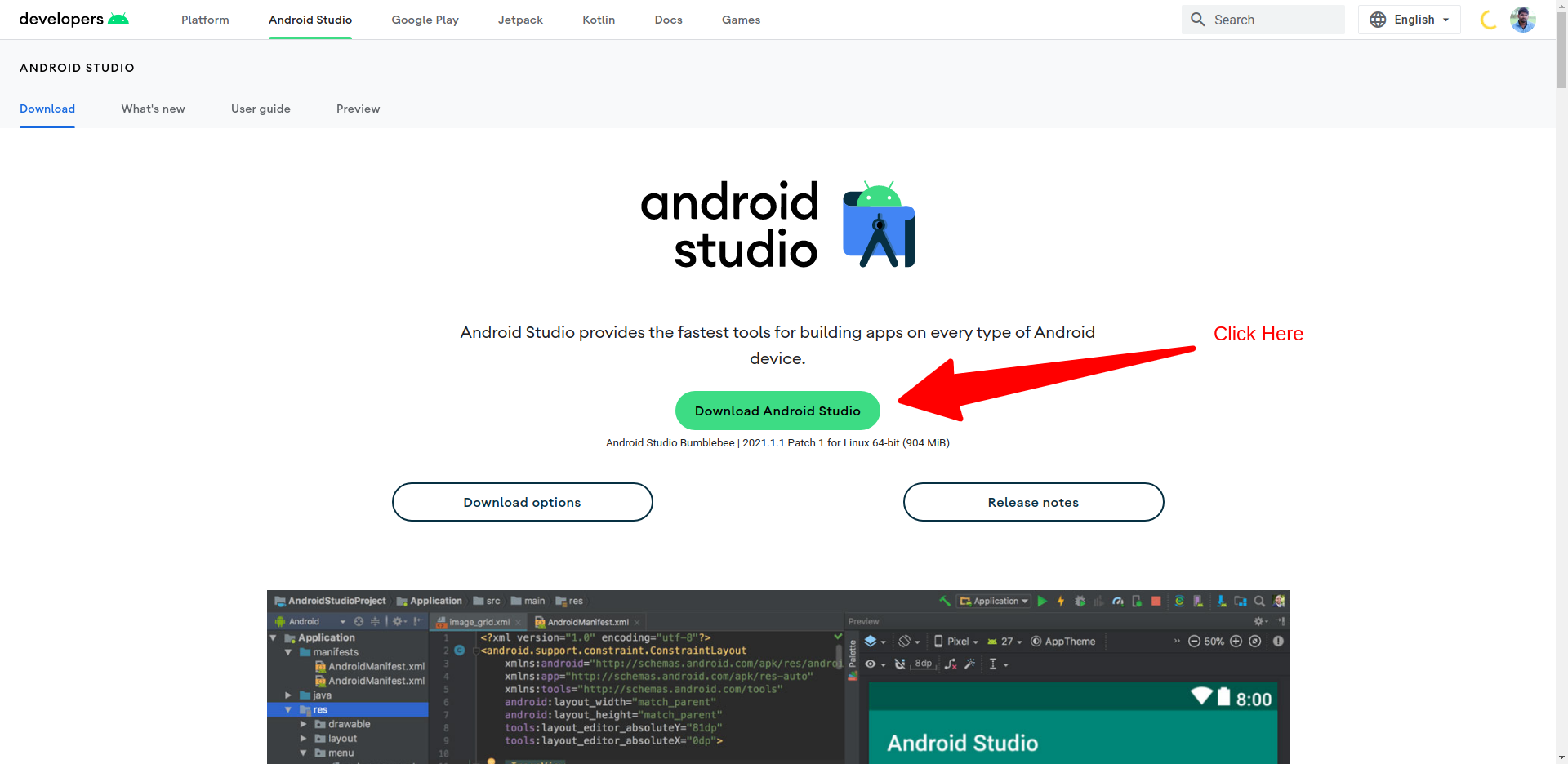Screen dimensions: 1568x764
Task: Open the Preview sub-tab
Action: 358,109
